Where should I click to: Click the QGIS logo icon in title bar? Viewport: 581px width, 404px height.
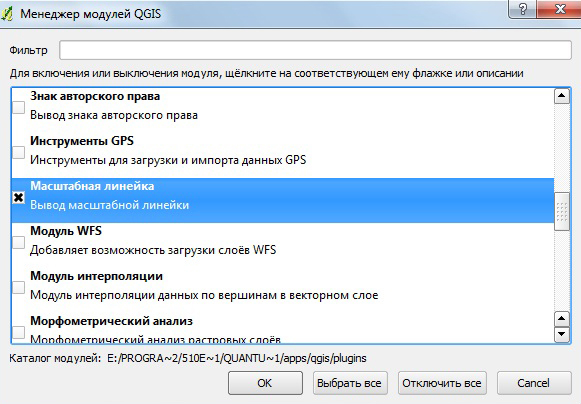7,14
